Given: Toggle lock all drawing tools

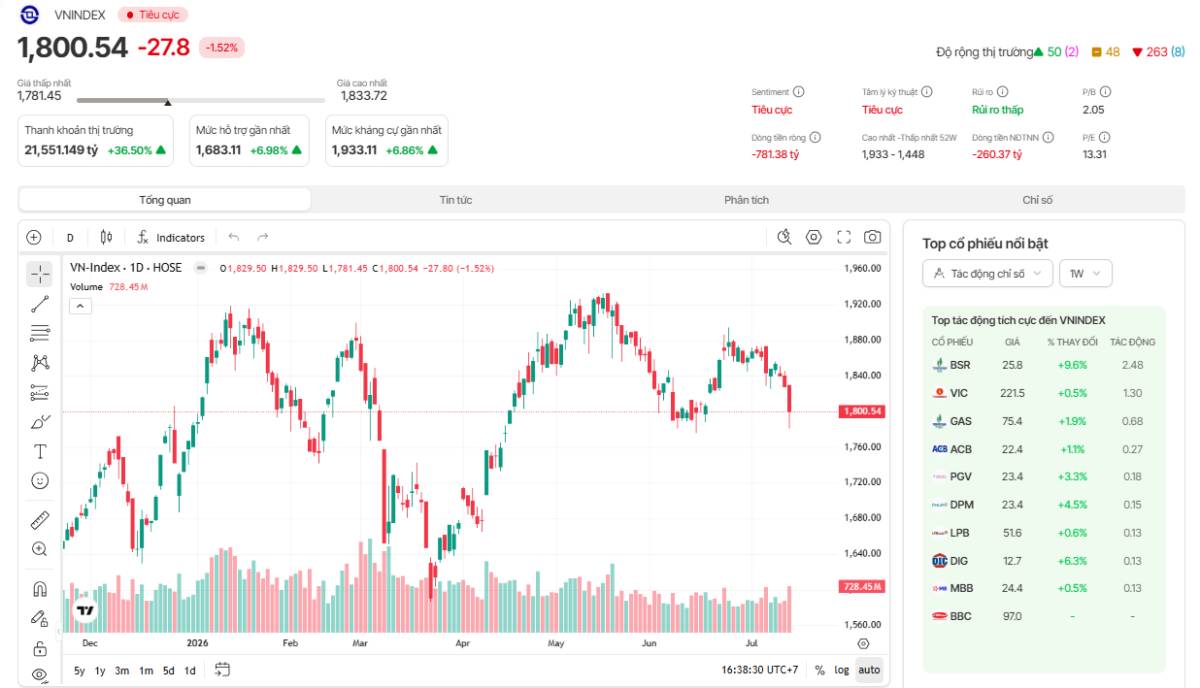Looking at the screenshot, I should (x=40, y=648).
